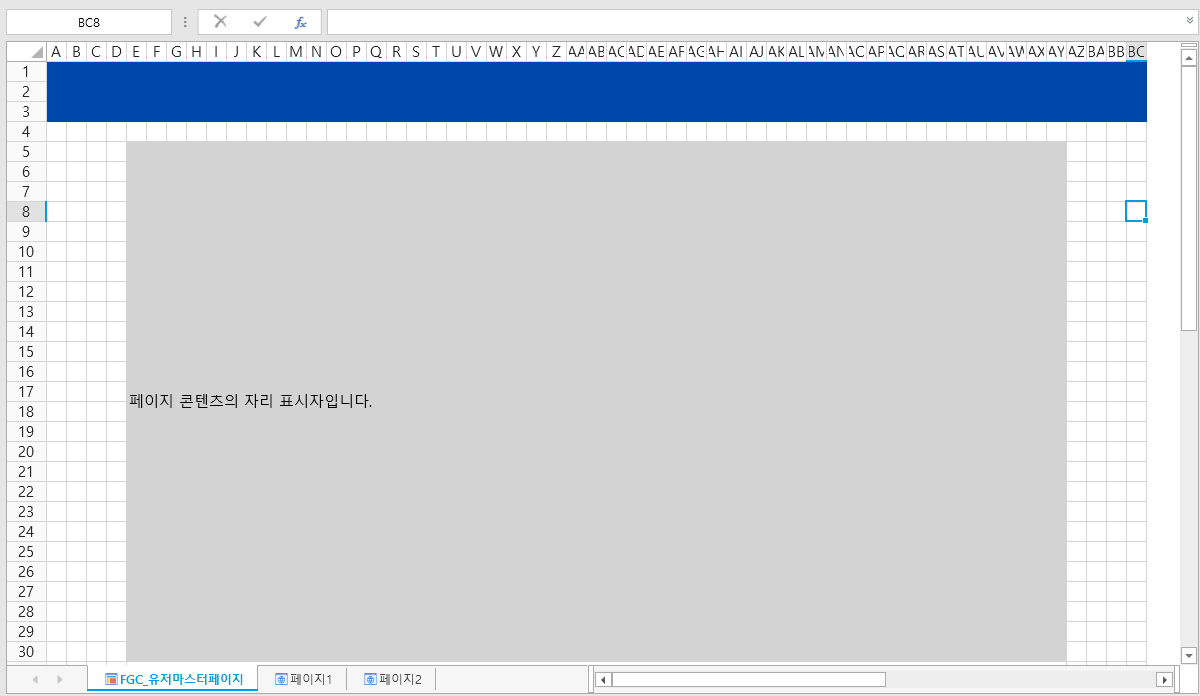Click the three-dot name box resize handle

tap(185, 22)
